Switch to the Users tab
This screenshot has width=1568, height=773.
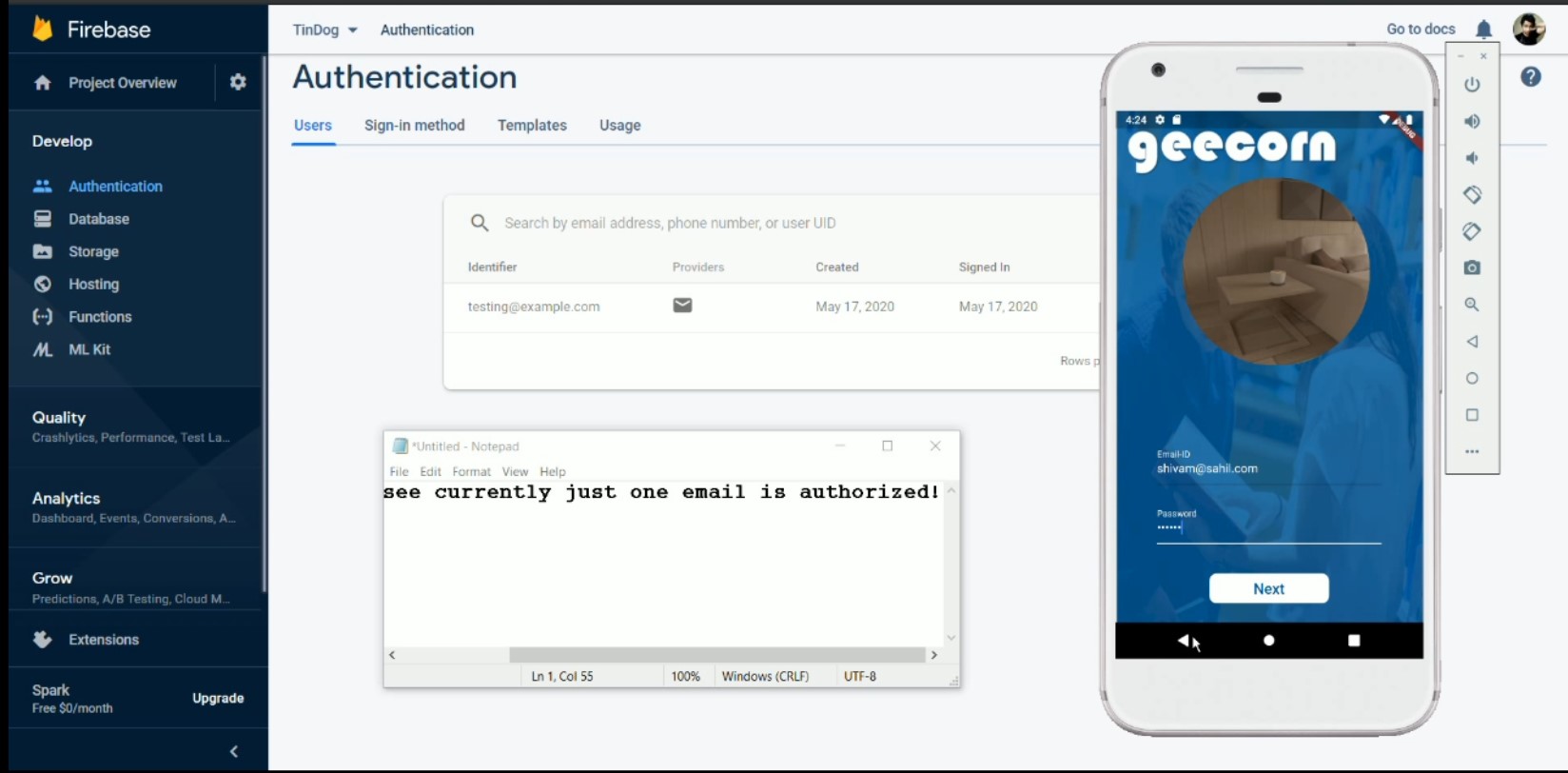tap(313, 125)
